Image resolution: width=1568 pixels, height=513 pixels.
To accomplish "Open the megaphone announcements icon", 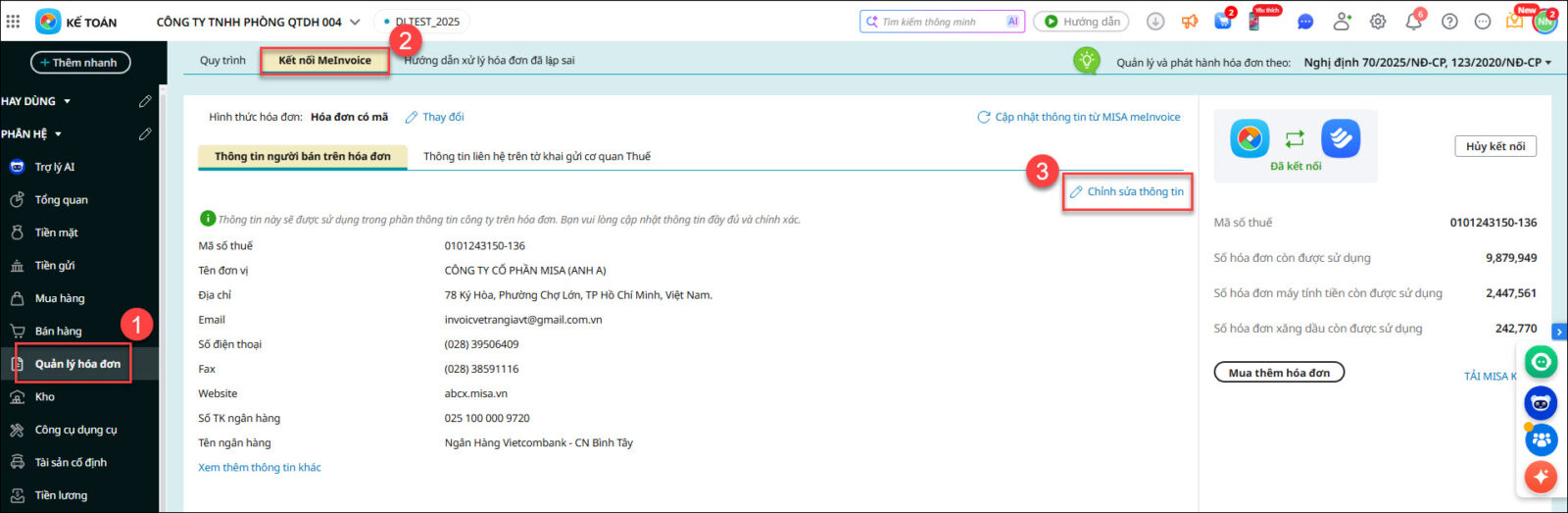I will 1190,22.
